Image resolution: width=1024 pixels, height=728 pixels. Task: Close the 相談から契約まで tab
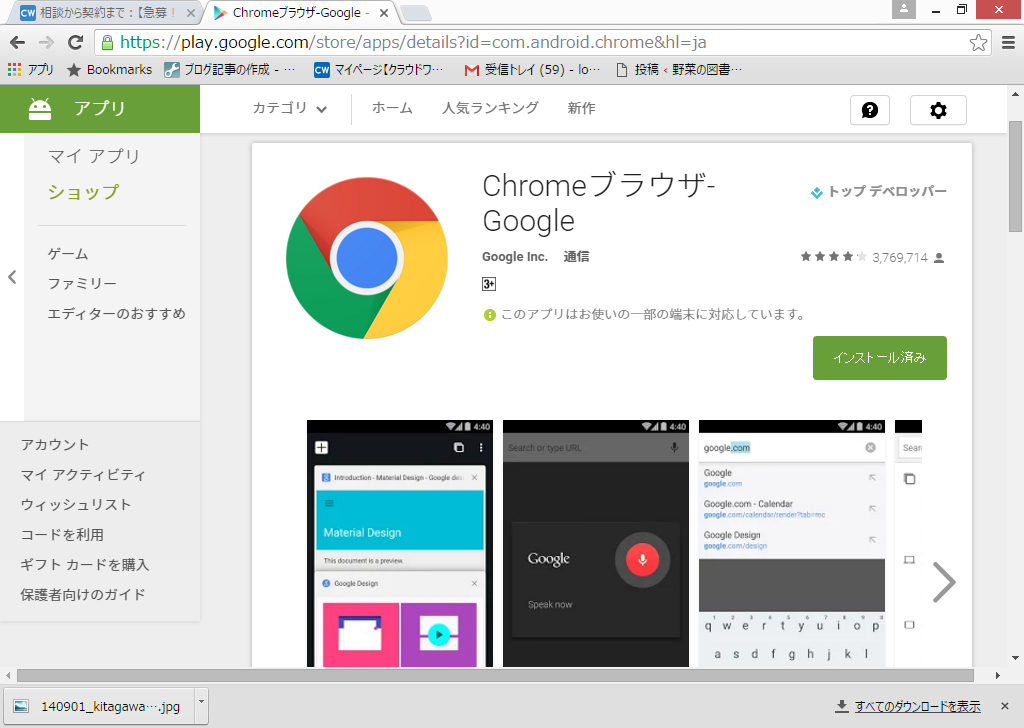coord(191,12)
